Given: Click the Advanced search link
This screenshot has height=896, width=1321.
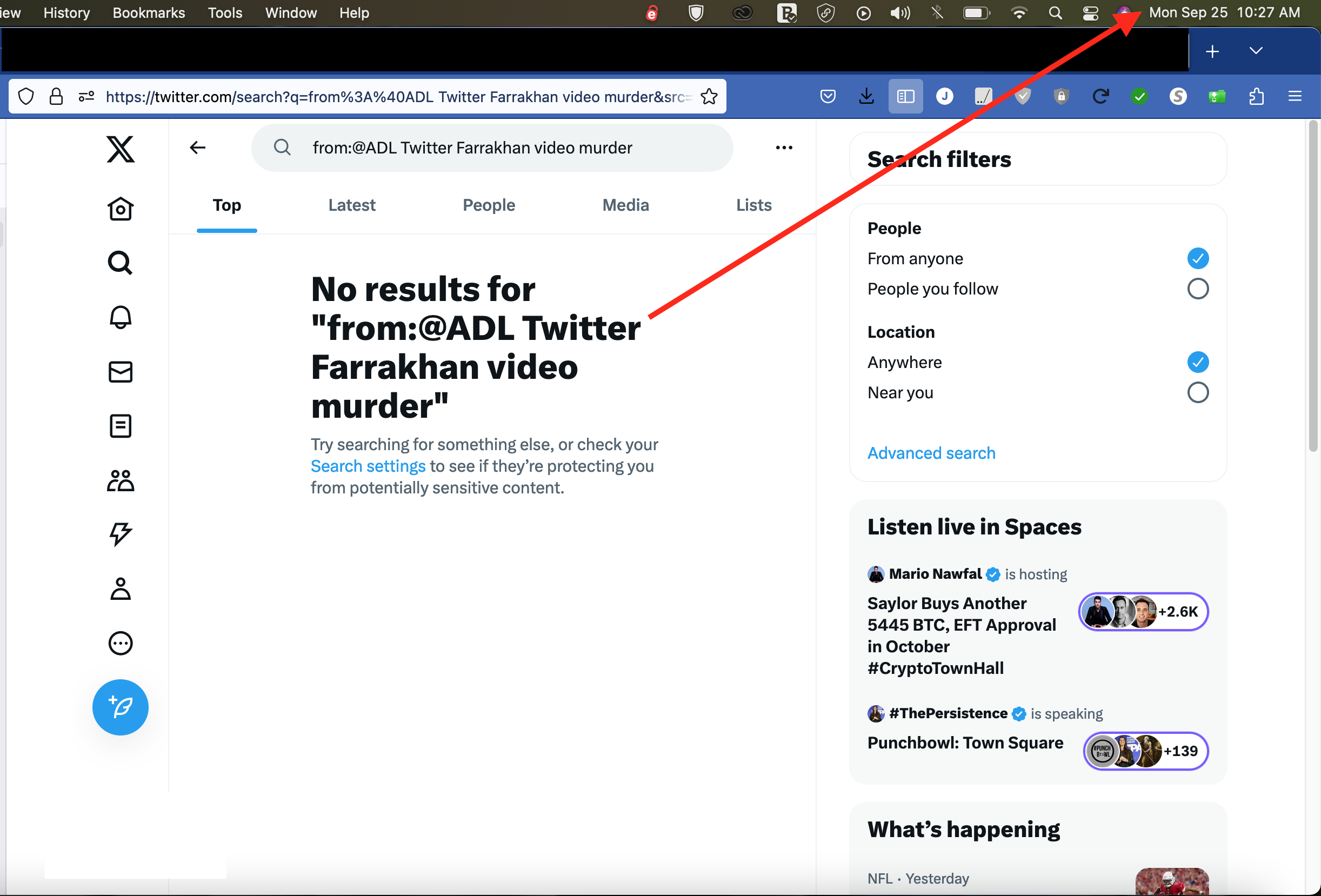Looking at the screenshot, I should [x=931, y=453].
